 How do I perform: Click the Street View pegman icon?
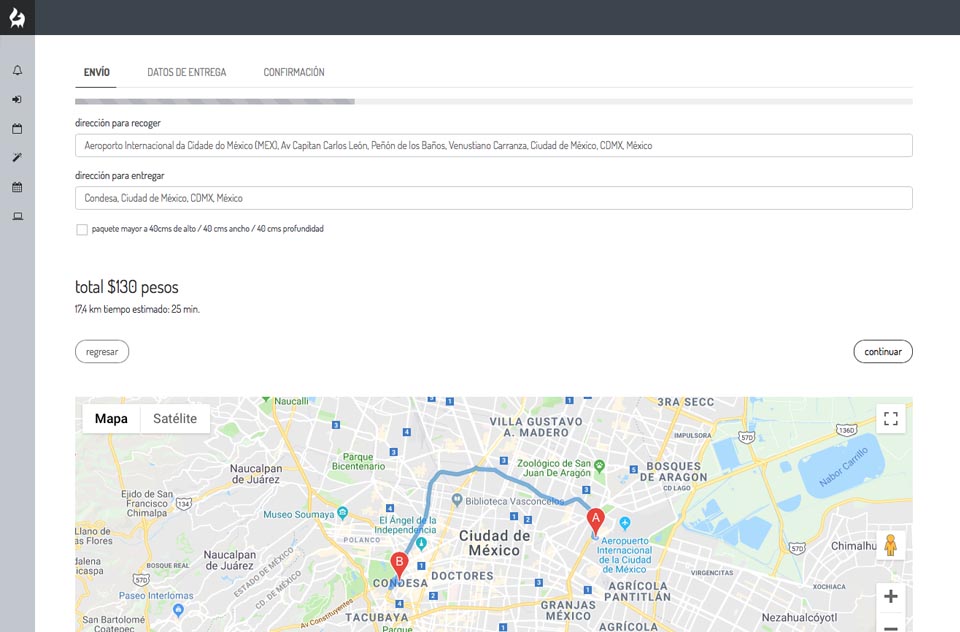point(891,545)
